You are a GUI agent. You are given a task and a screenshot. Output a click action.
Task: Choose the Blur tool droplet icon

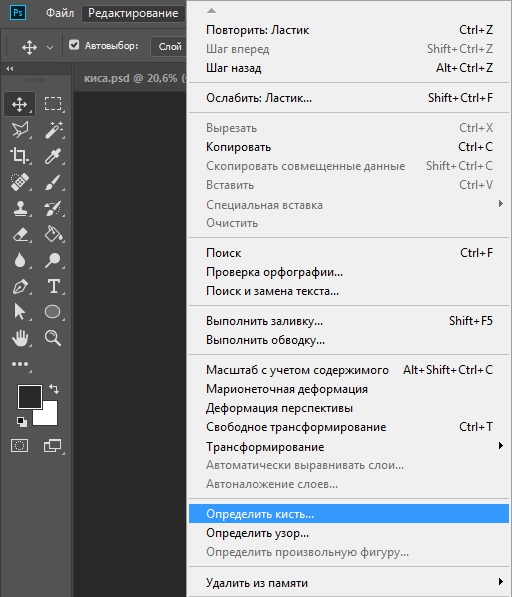(x=19, y=260)
